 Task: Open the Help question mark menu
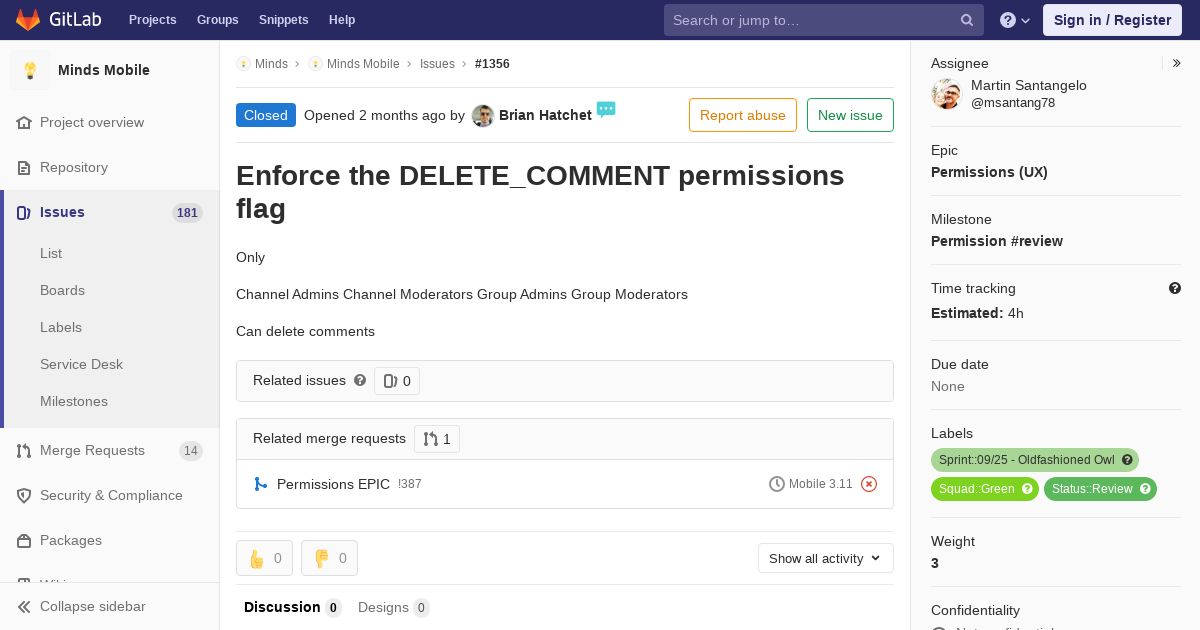1015,20
